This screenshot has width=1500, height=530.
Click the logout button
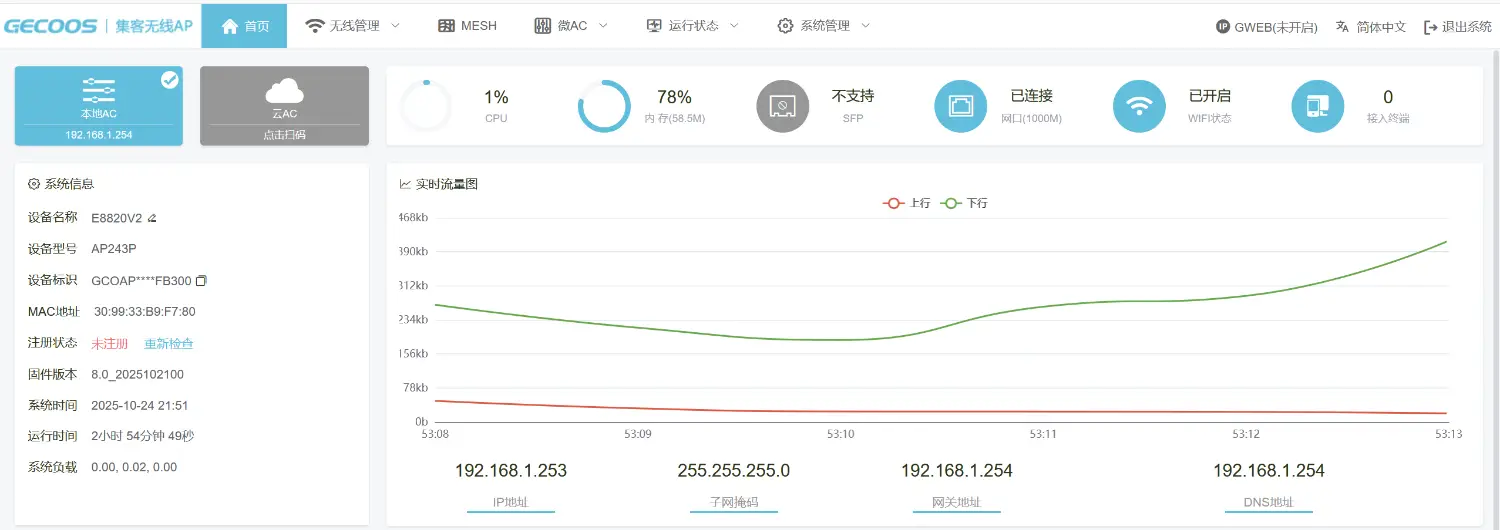pyautogui.click(x=1457, y=27)
